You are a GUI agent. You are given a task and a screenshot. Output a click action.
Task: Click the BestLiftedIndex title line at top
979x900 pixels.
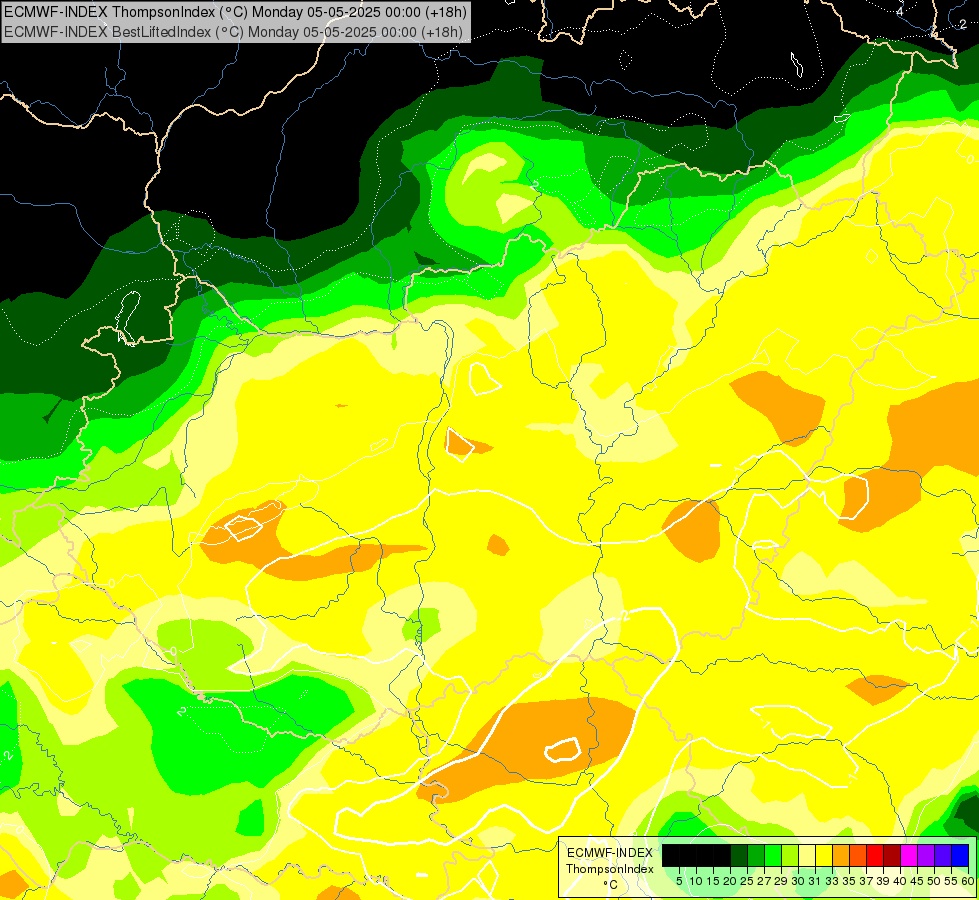234,31
